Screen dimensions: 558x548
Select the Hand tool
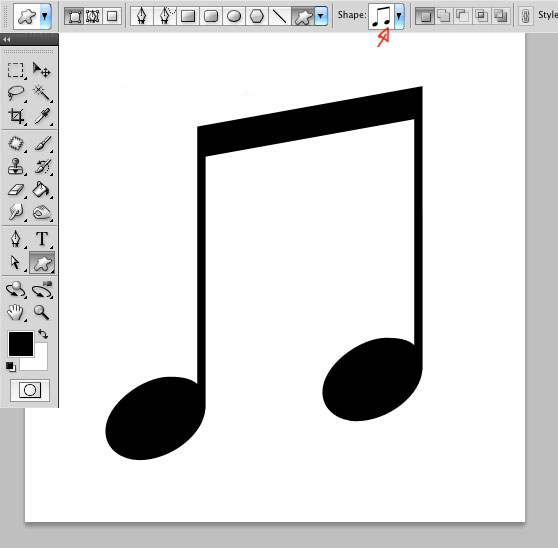(16, 312)
